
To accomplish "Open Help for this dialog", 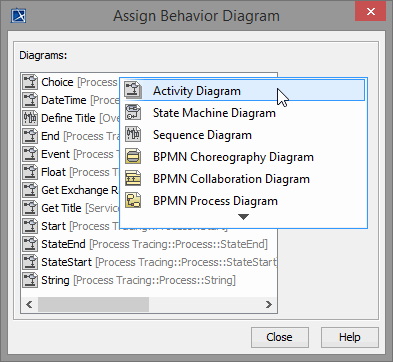I will pyautogui.click(x=350, y=337).
